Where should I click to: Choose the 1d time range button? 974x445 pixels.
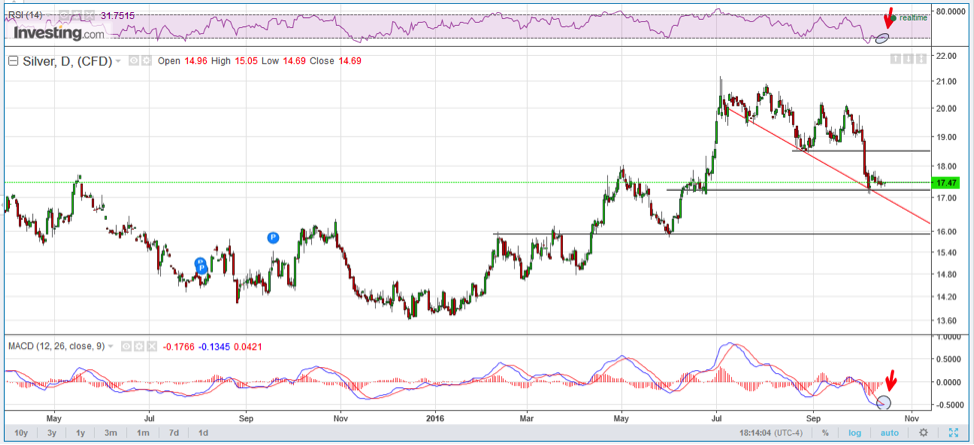[203, 433]
